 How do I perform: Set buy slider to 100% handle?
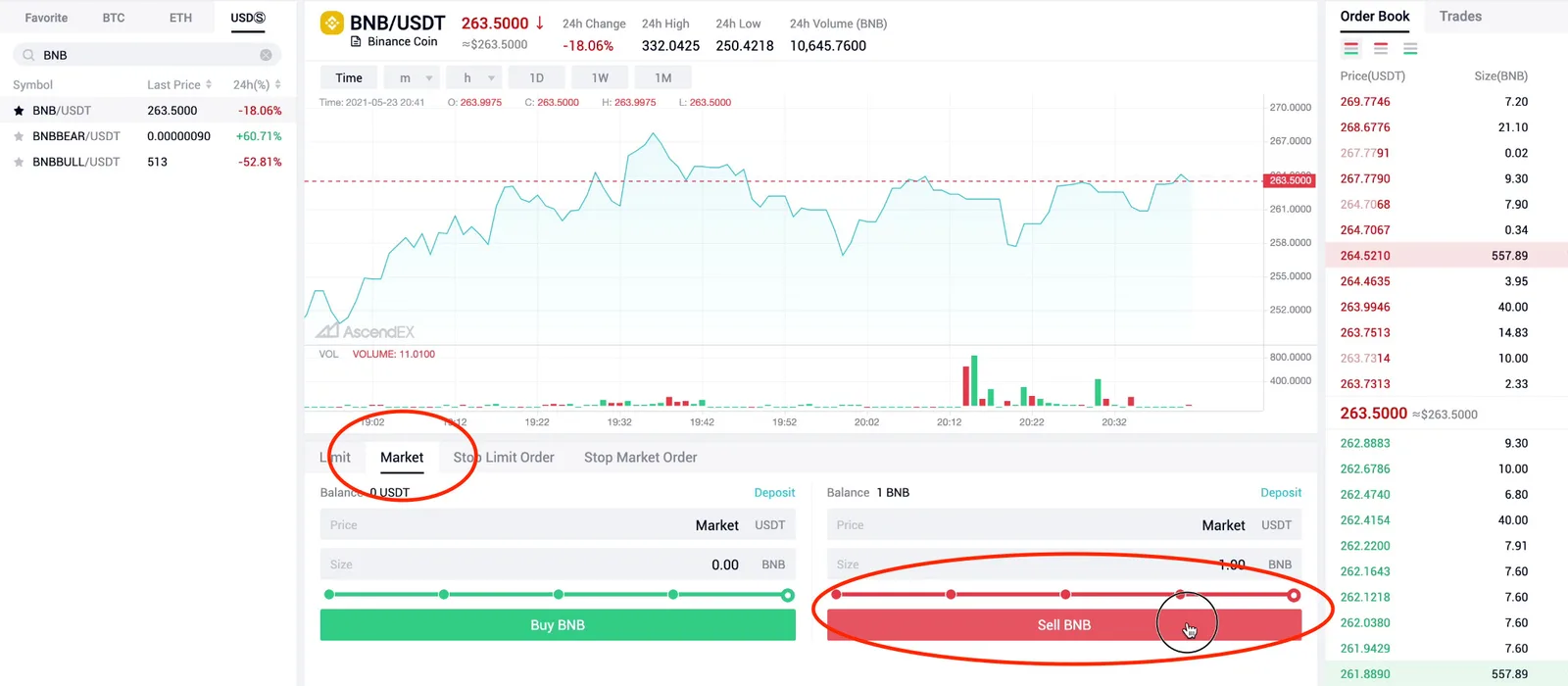coord(788,595)
